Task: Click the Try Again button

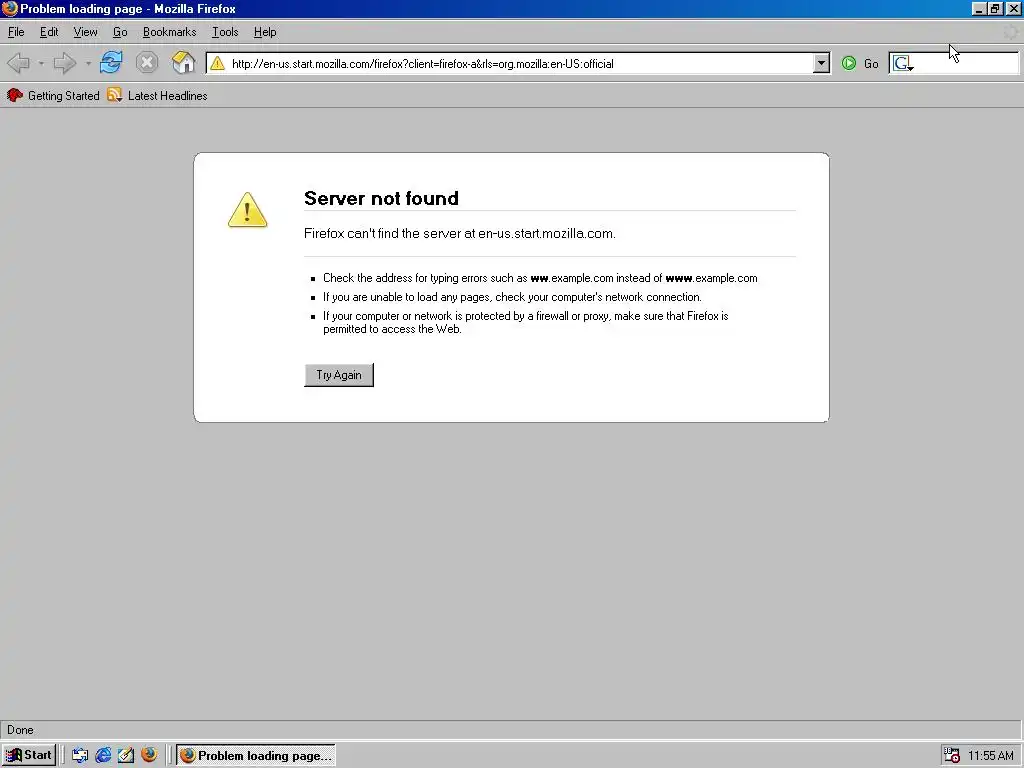Action: (339, 375)
